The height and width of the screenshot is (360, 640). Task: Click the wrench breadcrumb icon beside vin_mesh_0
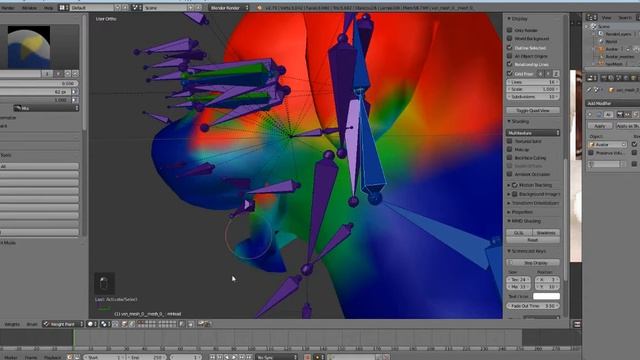(x=589, y=90)
